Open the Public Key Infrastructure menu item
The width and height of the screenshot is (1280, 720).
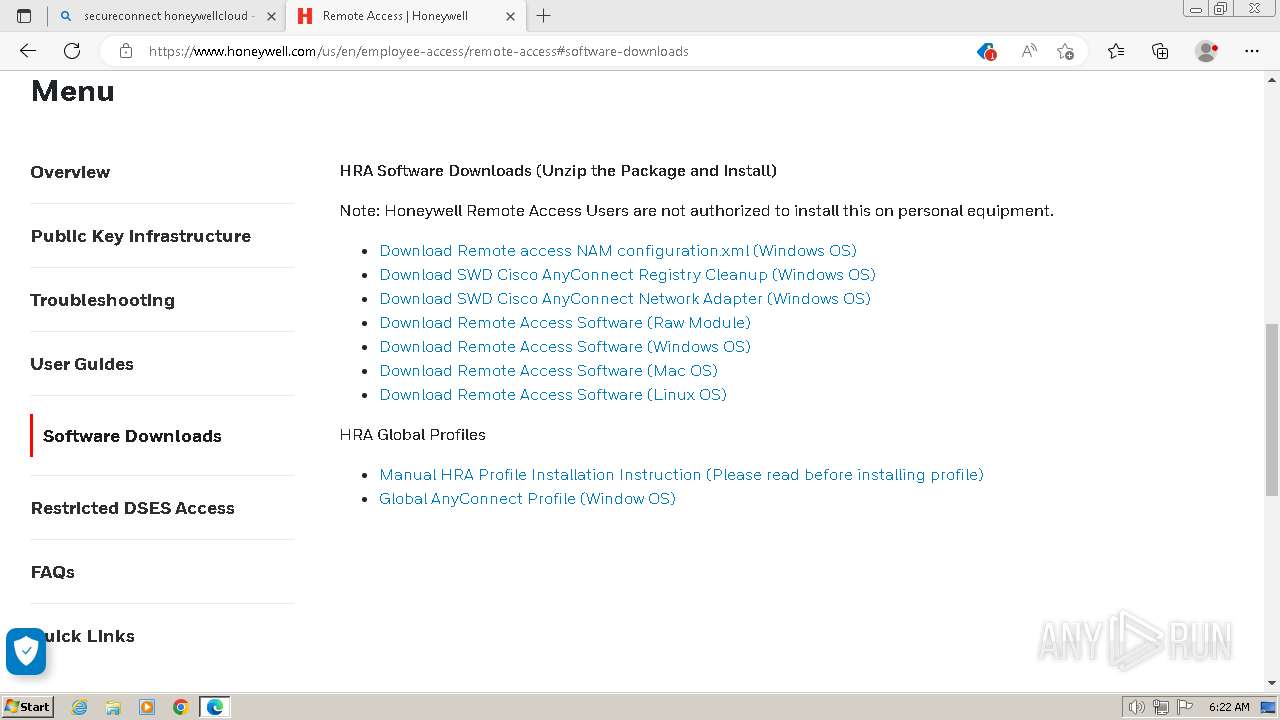(x=140, y=236)
